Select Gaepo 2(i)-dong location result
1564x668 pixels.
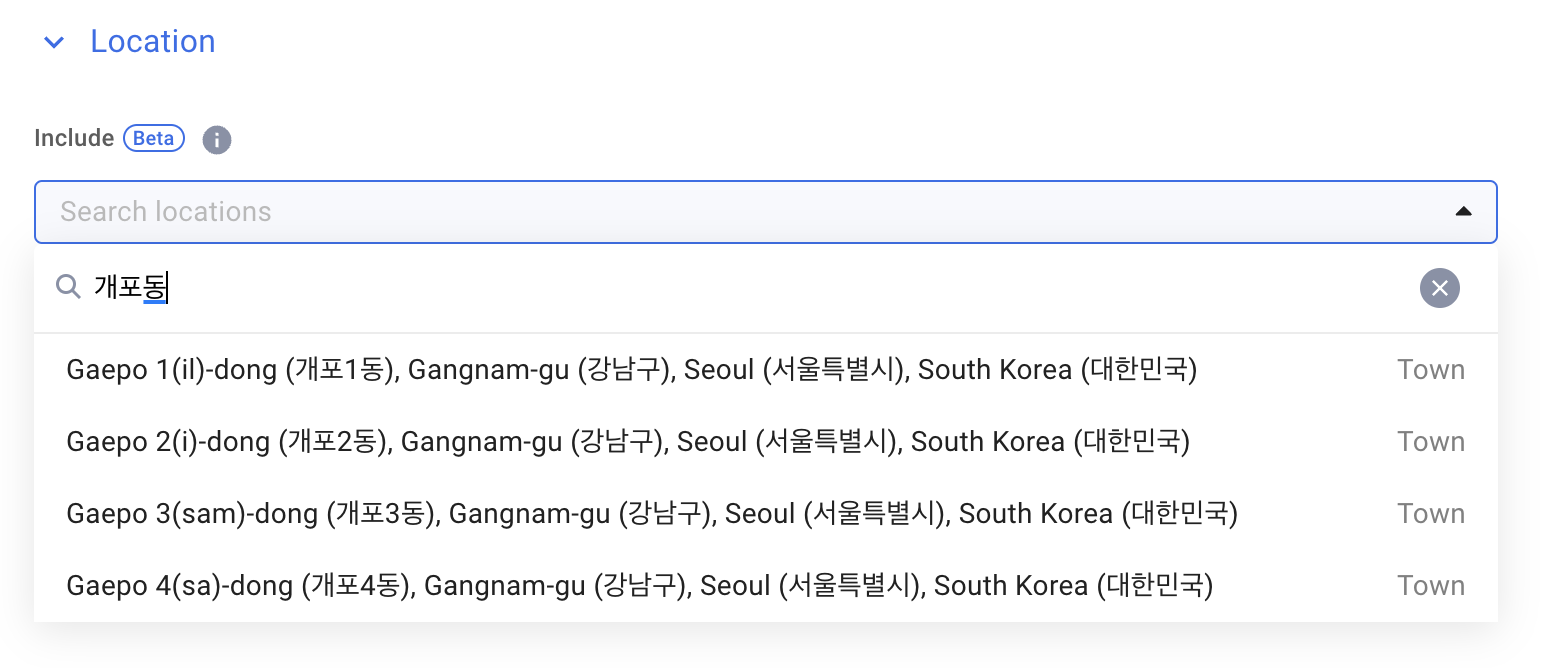point(766,442)
